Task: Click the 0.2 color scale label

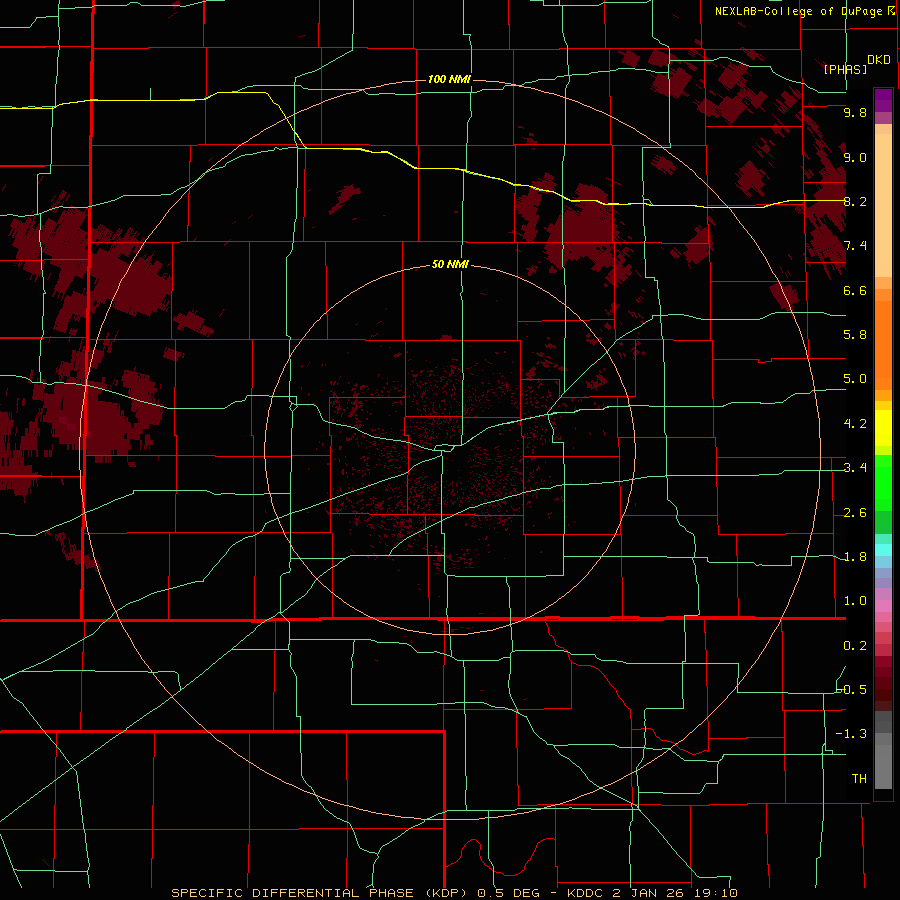Action: click(855, 646)
